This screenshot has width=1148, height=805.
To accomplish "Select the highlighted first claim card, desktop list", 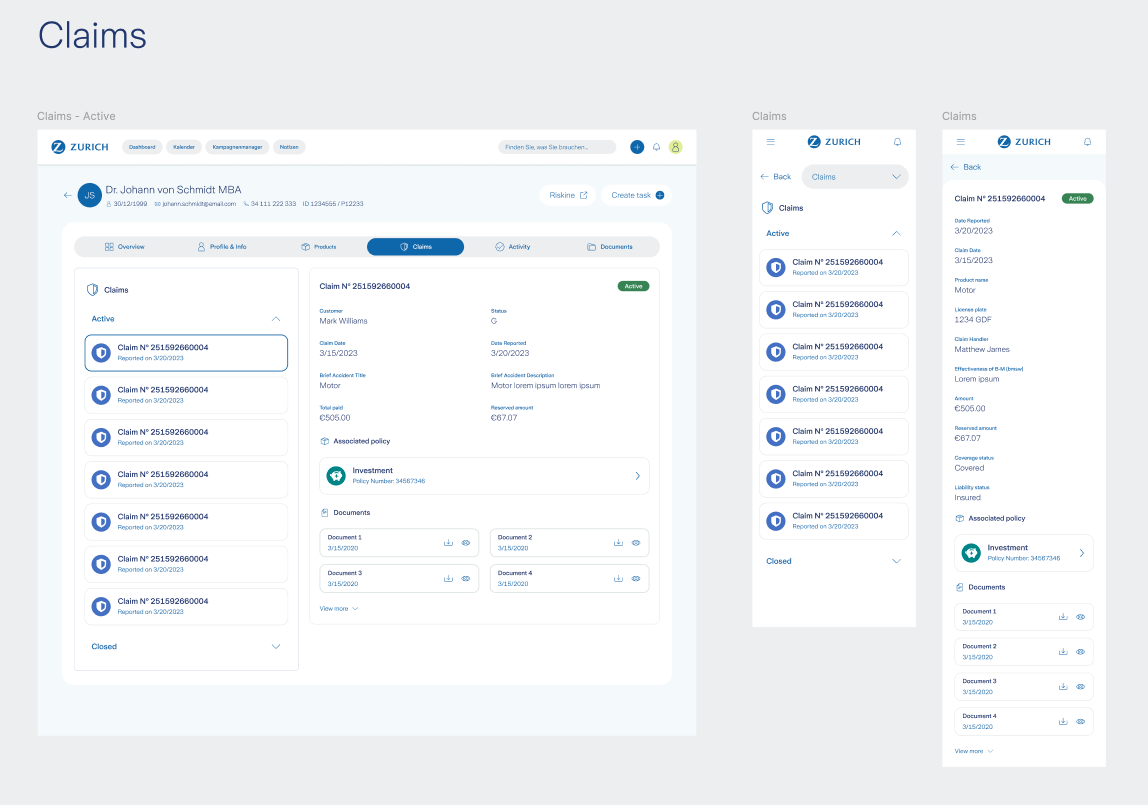I will (x=186, y=353).
